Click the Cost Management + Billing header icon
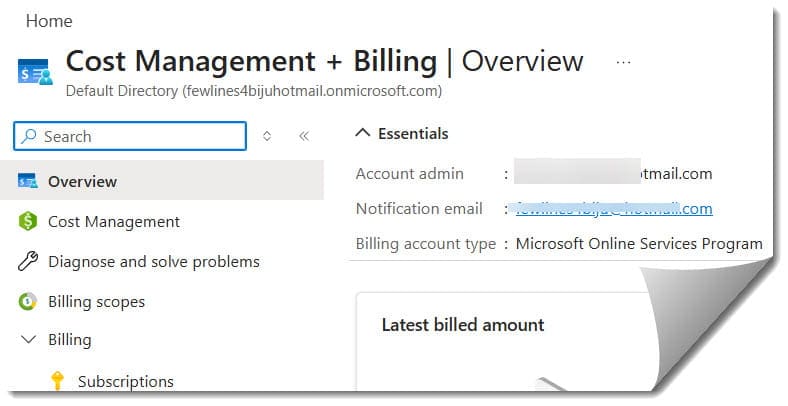Viewport: 788px width, 406px height. pos(35,72)
